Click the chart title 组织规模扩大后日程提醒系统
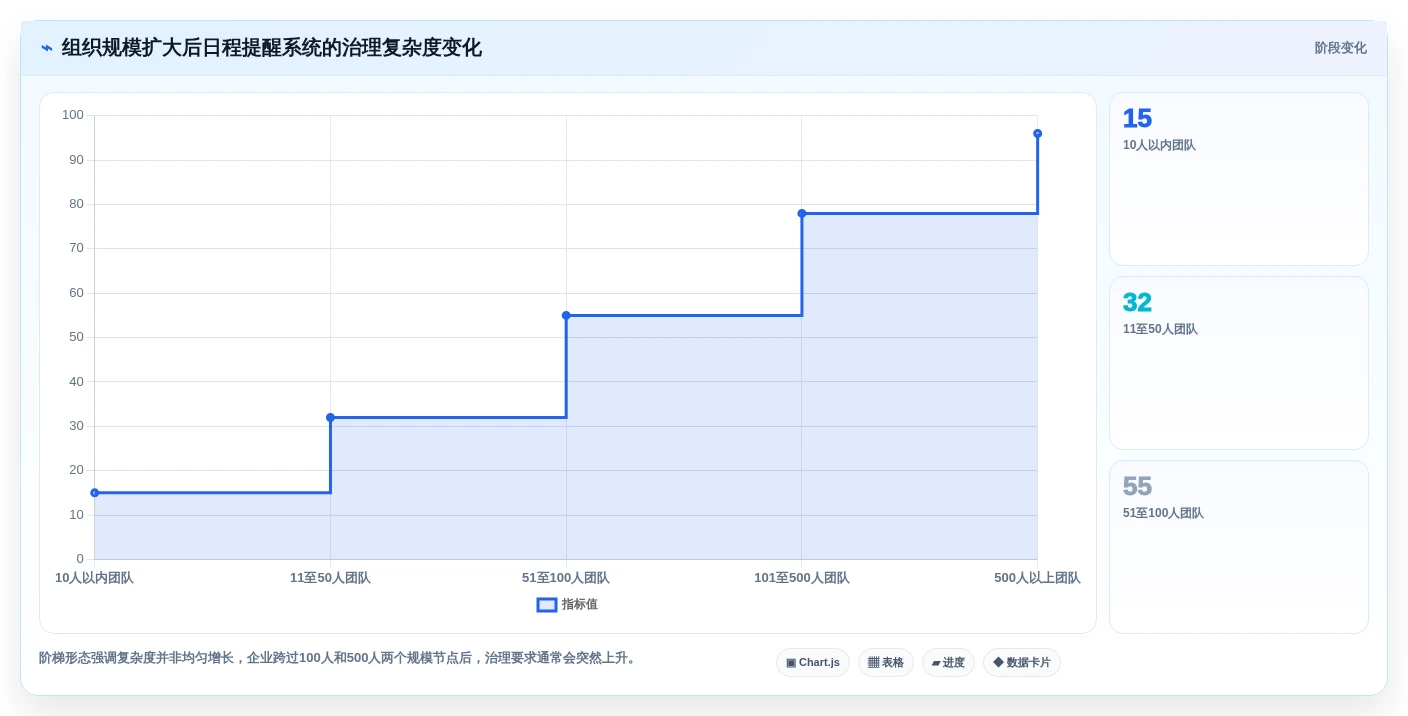This screenshot has width=1408, height=716. pyautogui.click(x=271, y=48)
